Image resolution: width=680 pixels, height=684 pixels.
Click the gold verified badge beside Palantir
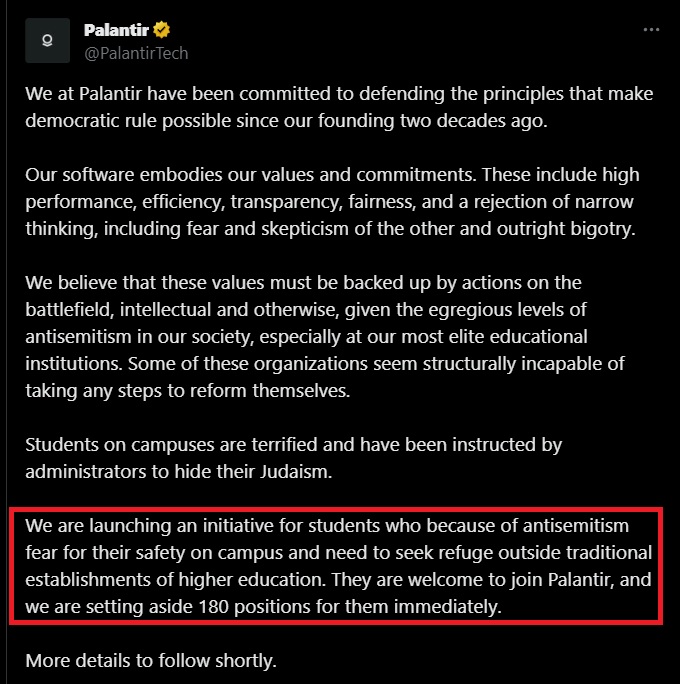tap(161, 30)
